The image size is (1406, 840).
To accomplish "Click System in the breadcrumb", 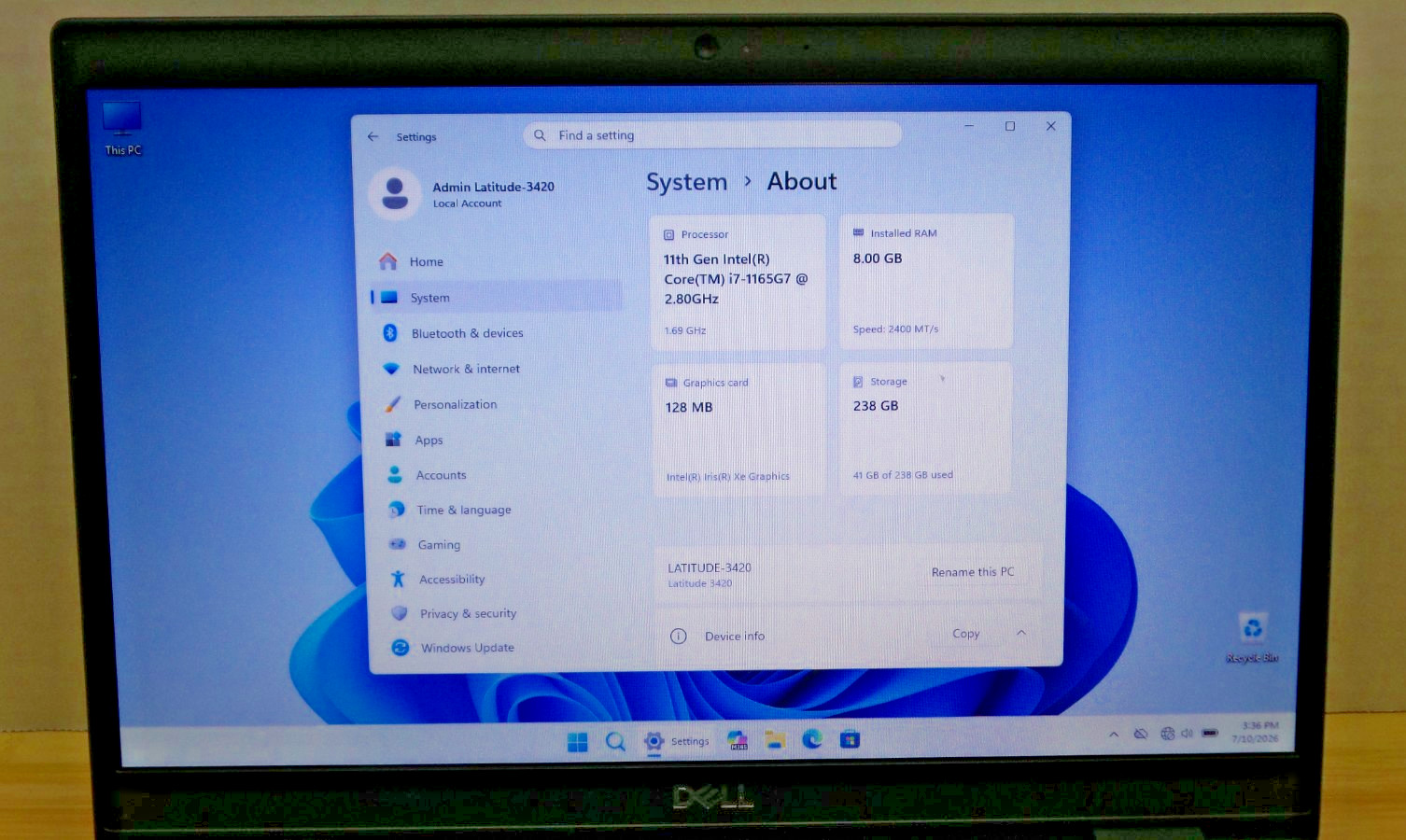I will (x=687, y=182).
